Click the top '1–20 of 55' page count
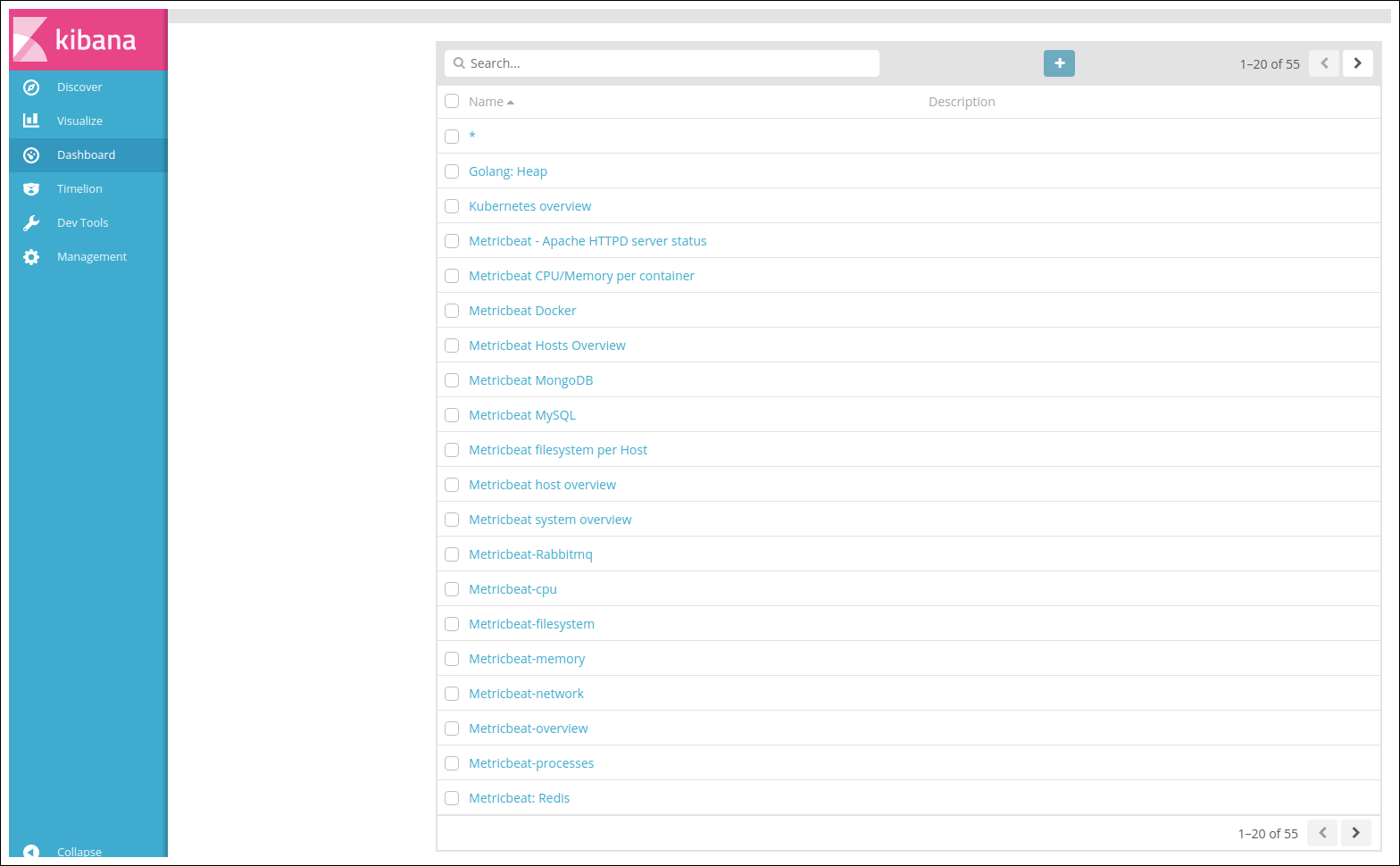Image resolution: width=1400 pixels, height=866 pixels. click(x=1270, y=64)
